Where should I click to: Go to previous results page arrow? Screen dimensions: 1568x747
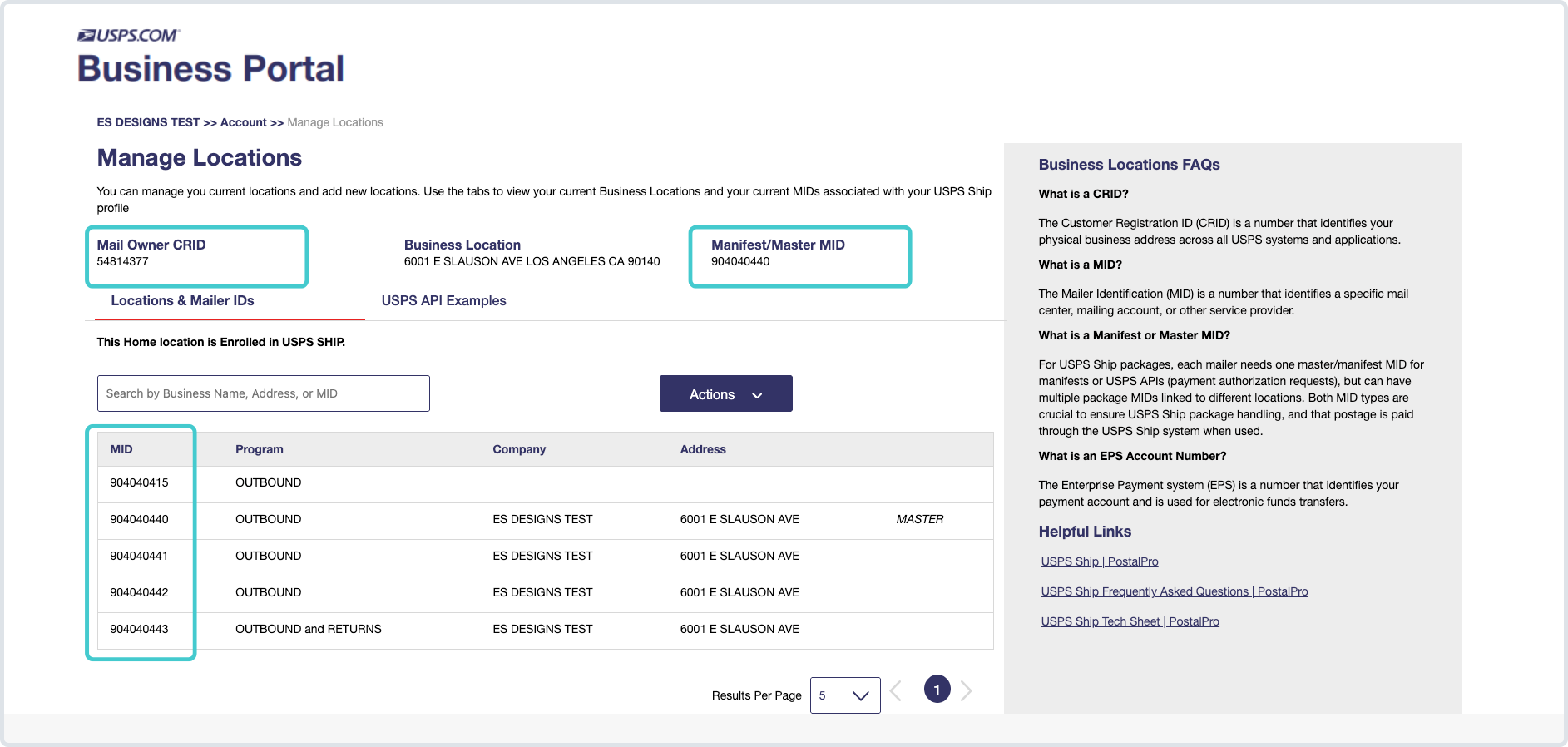click(896, 690)
